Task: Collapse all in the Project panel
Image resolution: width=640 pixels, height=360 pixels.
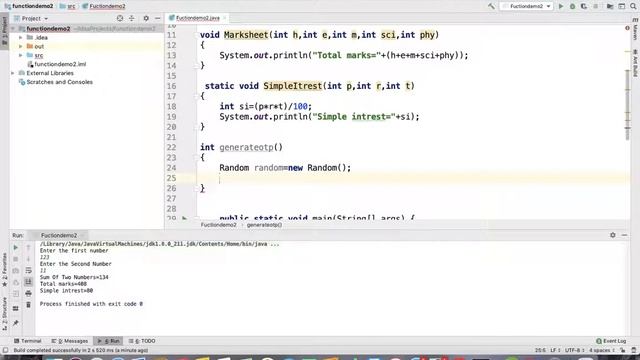Action: pos(131,18)
